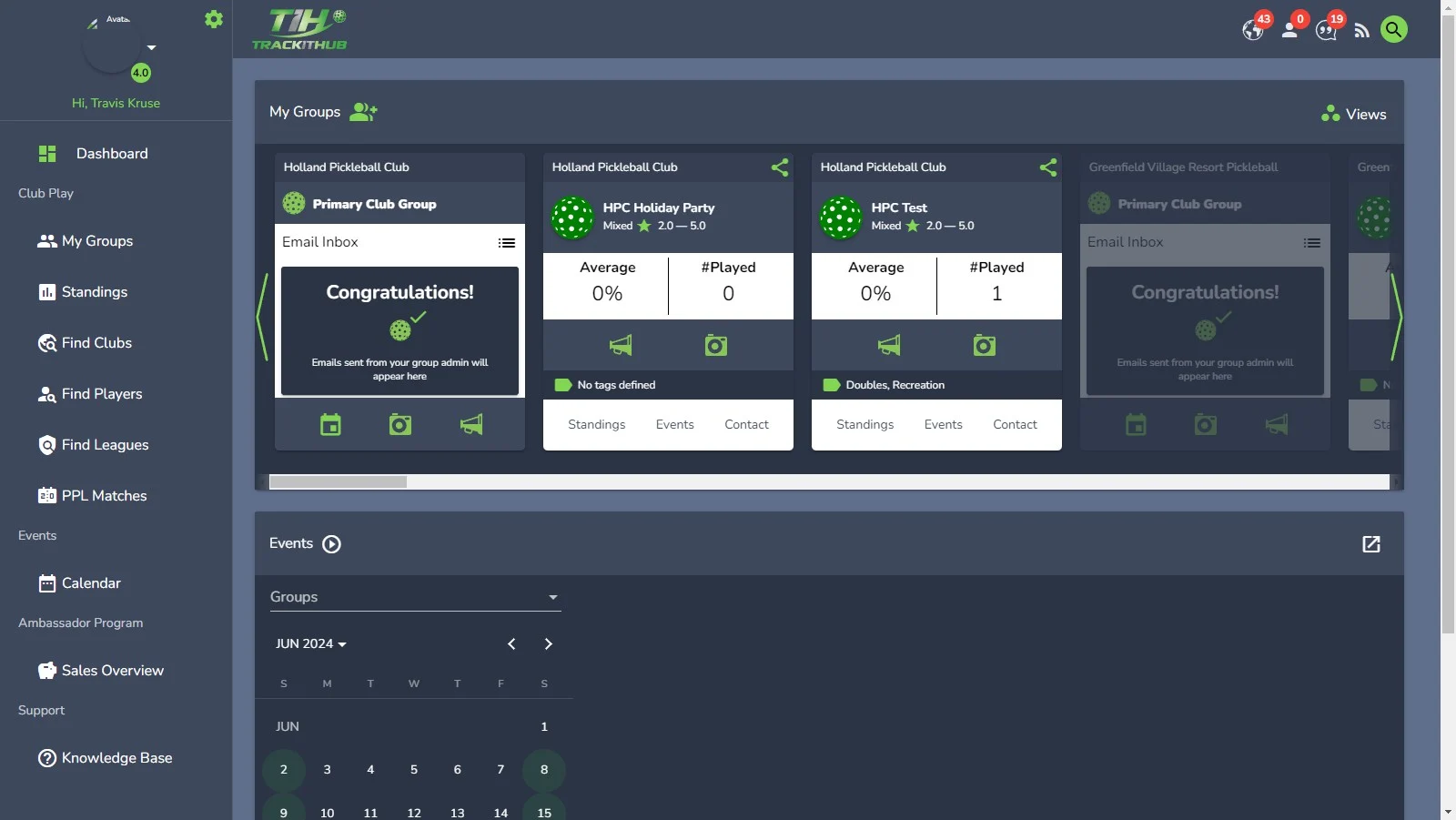Select June 1 on the calendar
Viewport: 1456px width, 820px height.
coord(544,726)
